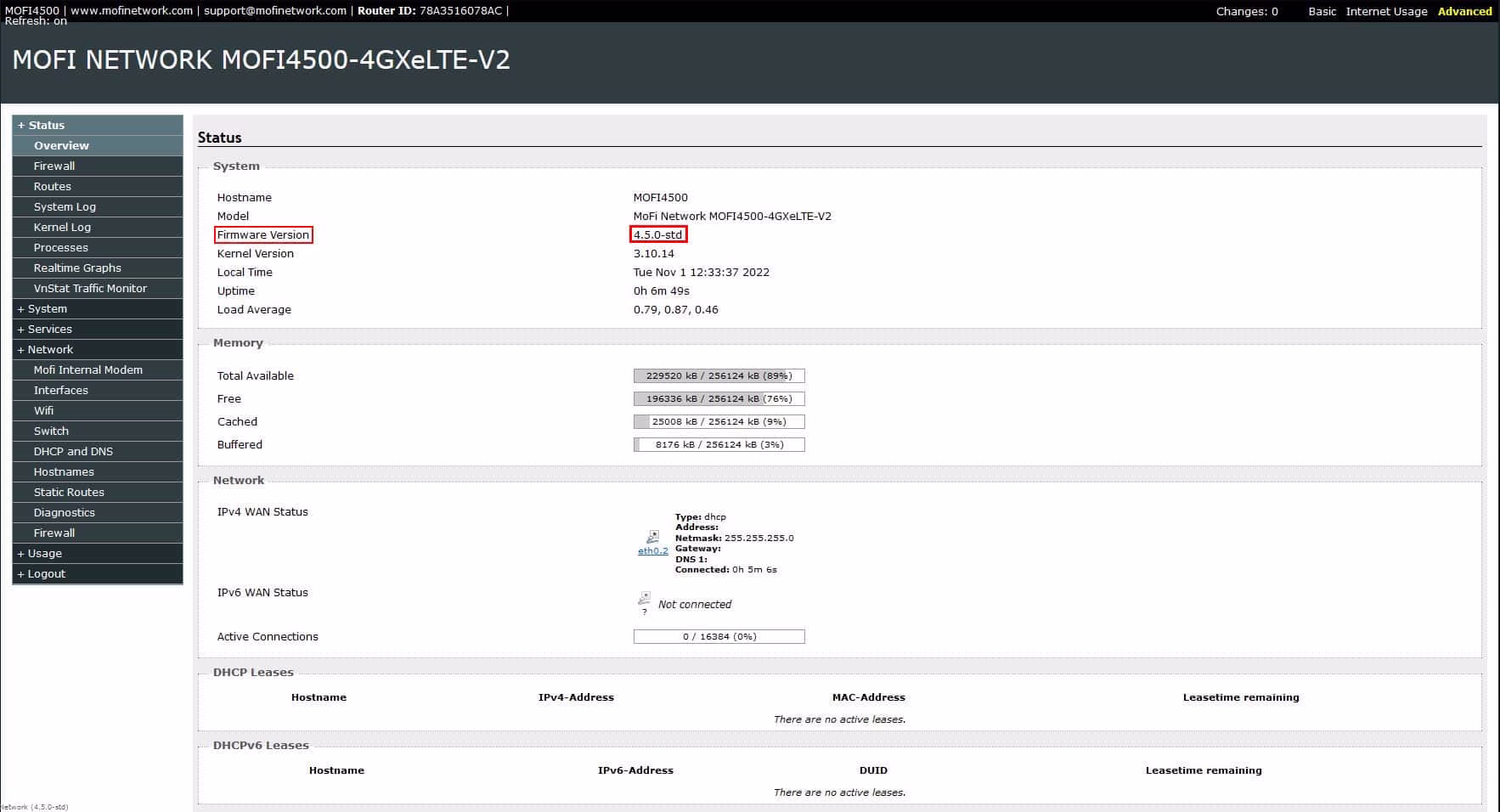Click the Free memory progress bar
This screenshot has height=812, width=1500.
point(719,398)
